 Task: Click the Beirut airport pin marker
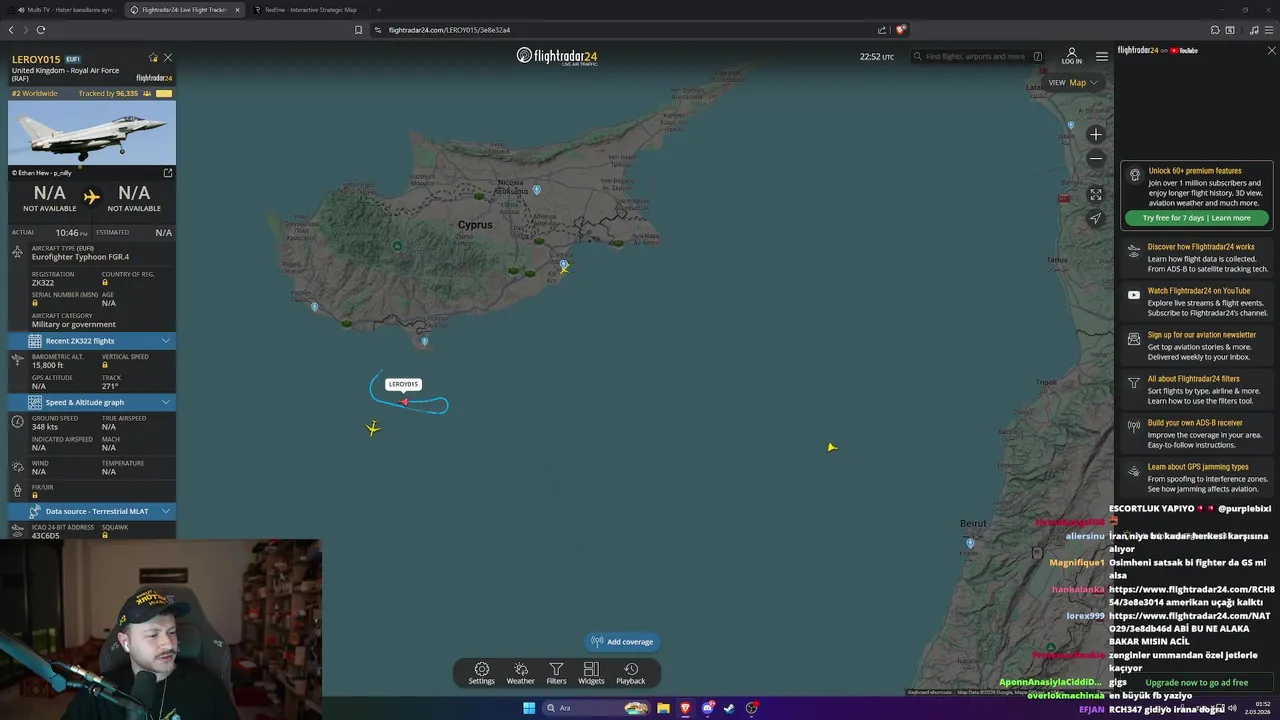970,543
